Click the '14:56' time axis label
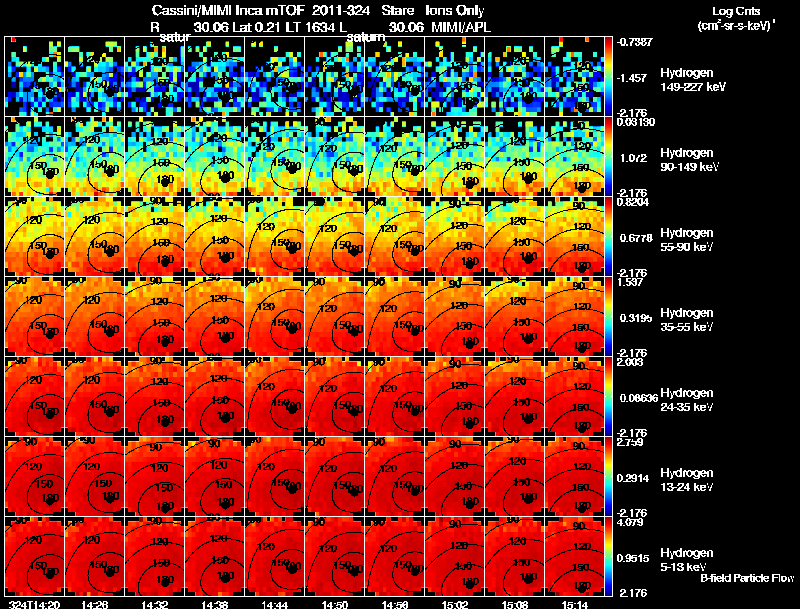The width and height of the screenshot is (800, 609). (395, 604)
